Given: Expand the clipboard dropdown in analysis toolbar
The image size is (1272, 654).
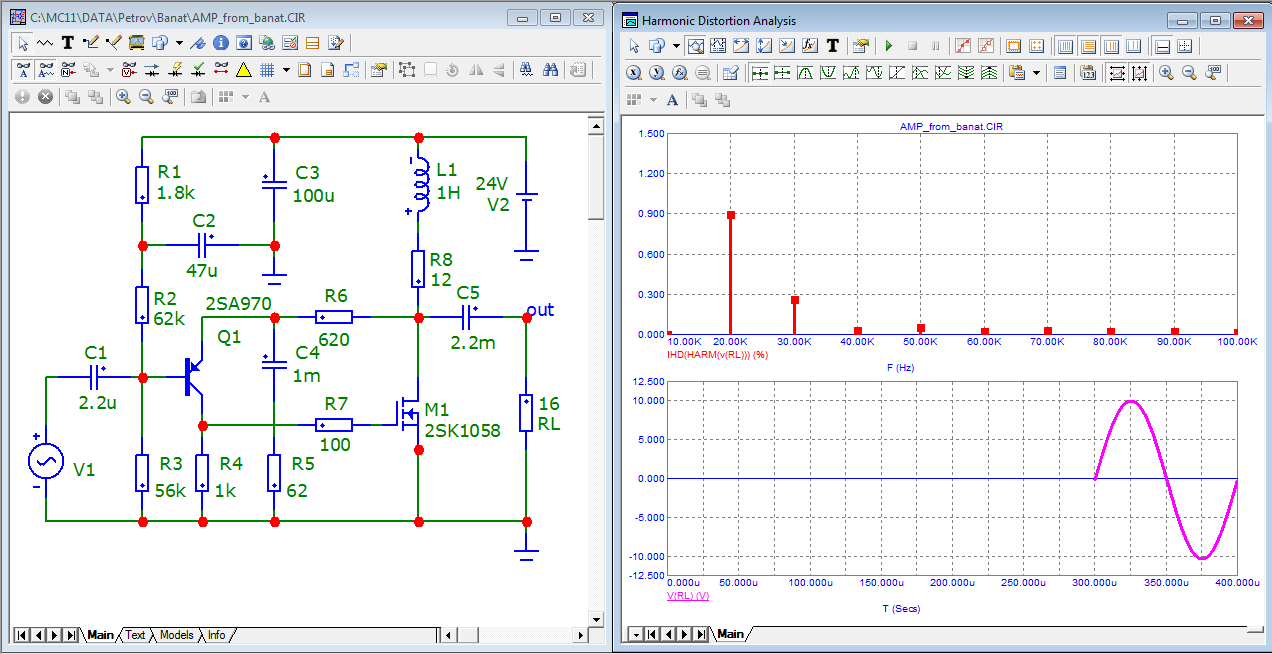Looking at the screenshot, I should (1036, 73).
